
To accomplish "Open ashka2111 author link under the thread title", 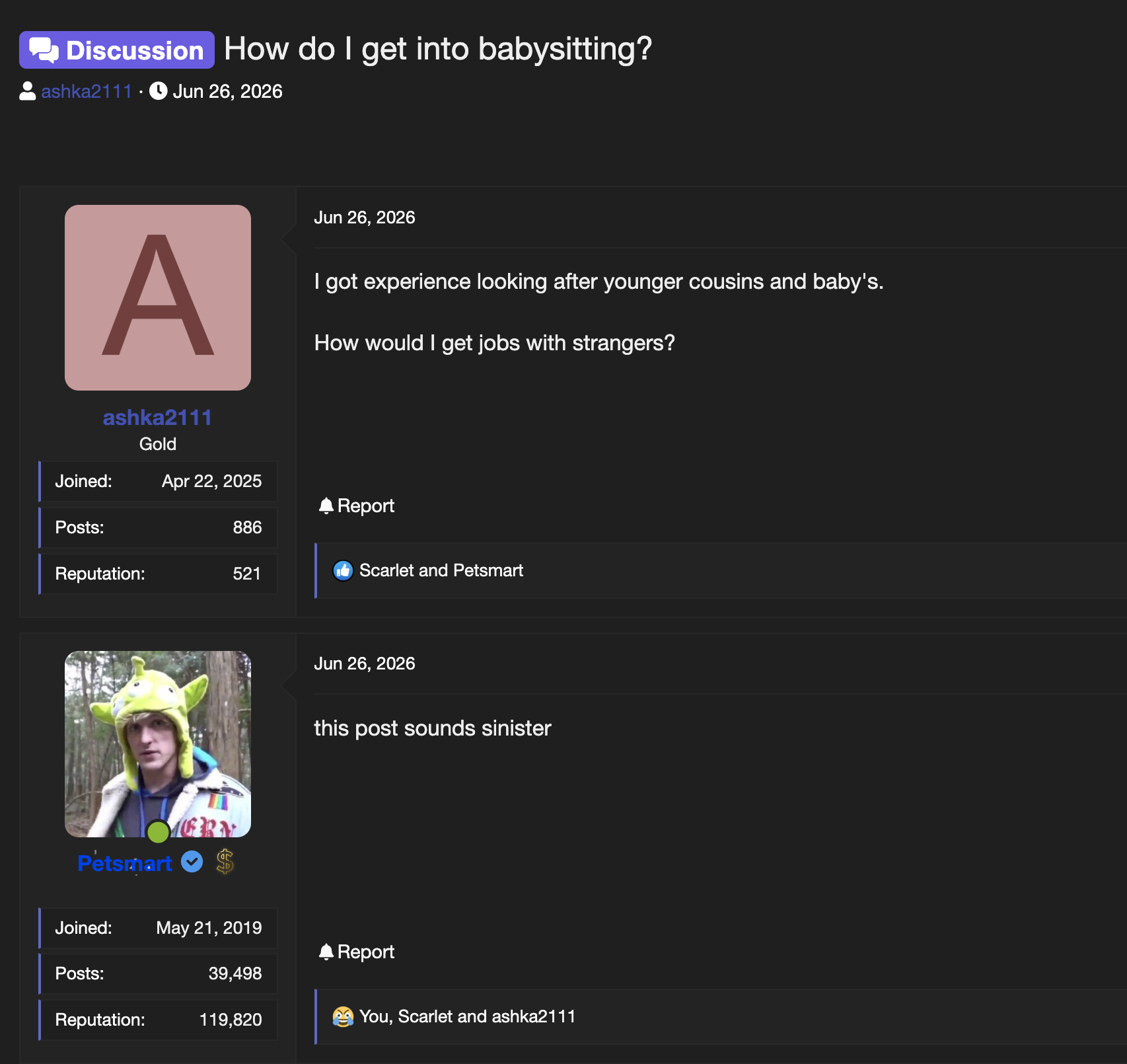I will coord(87,91).
